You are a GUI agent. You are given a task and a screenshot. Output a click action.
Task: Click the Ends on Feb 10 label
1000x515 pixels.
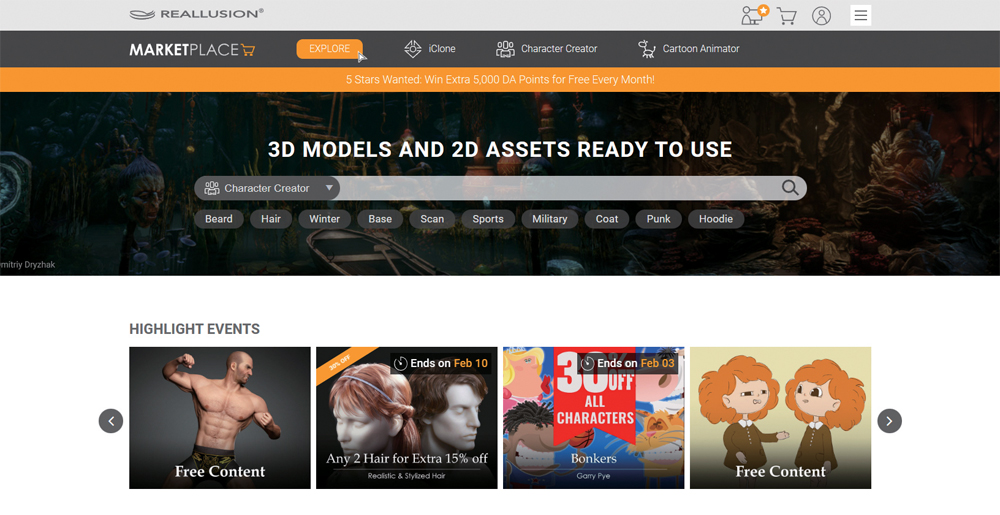441,363
